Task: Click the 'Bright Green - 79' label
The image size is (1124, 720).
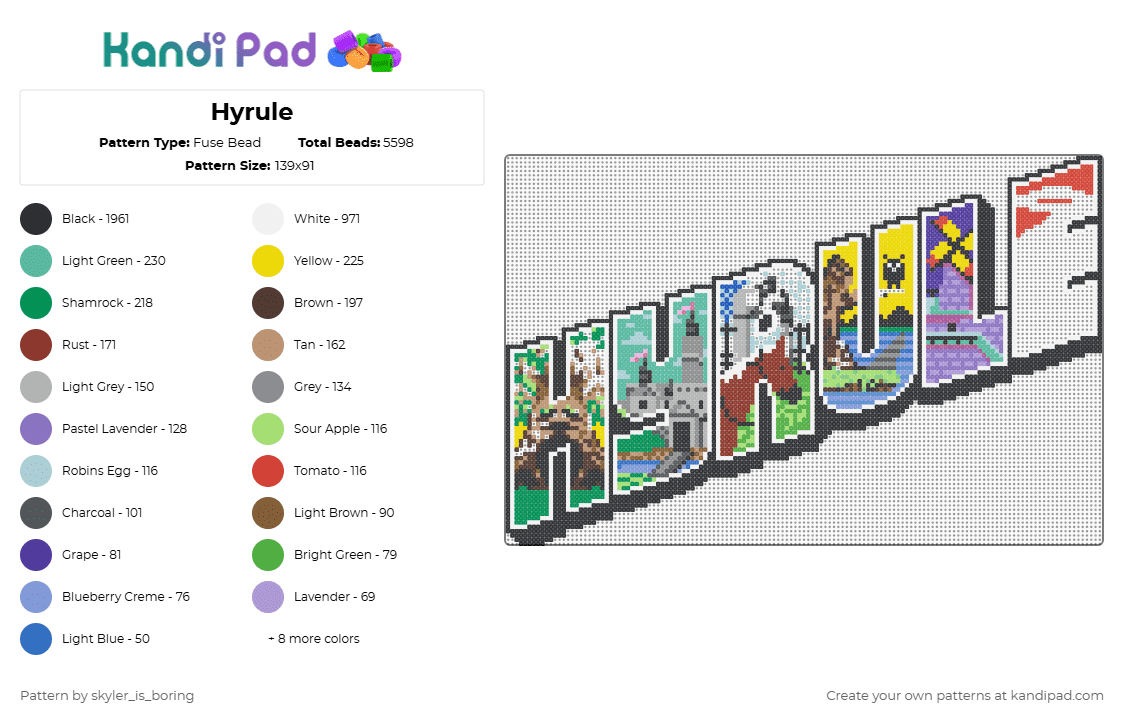Action: coord(346,555)
